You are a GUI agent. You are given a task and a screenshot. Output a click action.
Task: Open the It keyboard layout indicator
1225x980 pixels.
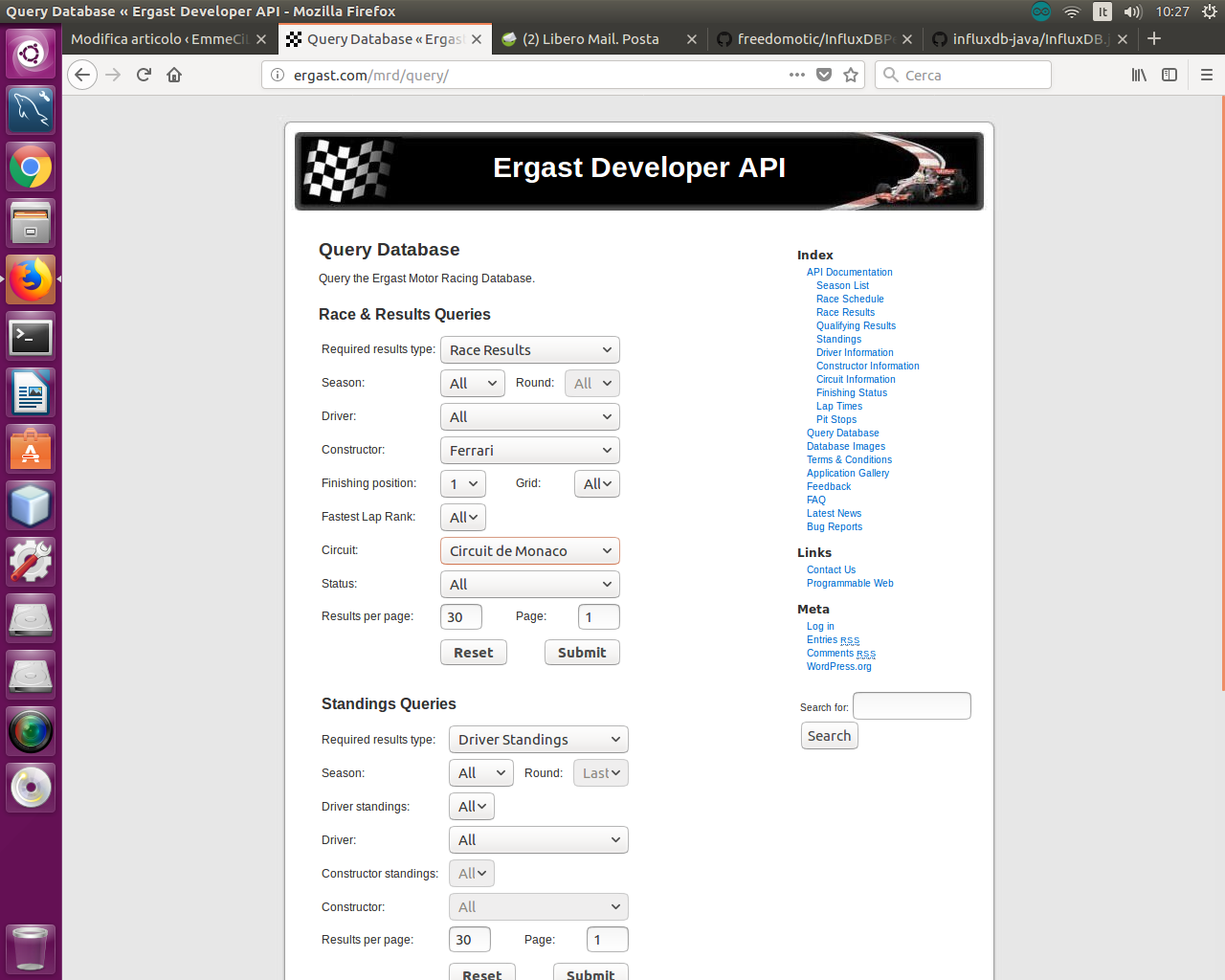click(x=1102, y=11)
